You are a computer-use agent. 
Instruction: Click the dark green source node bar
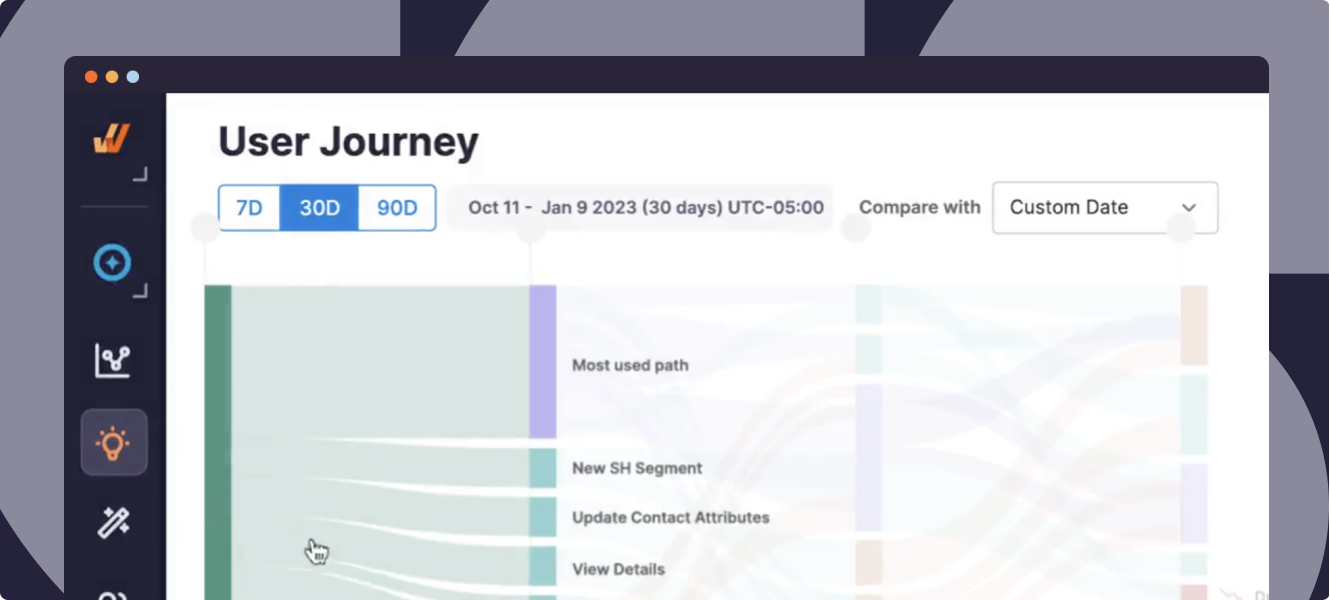[218, 440]
